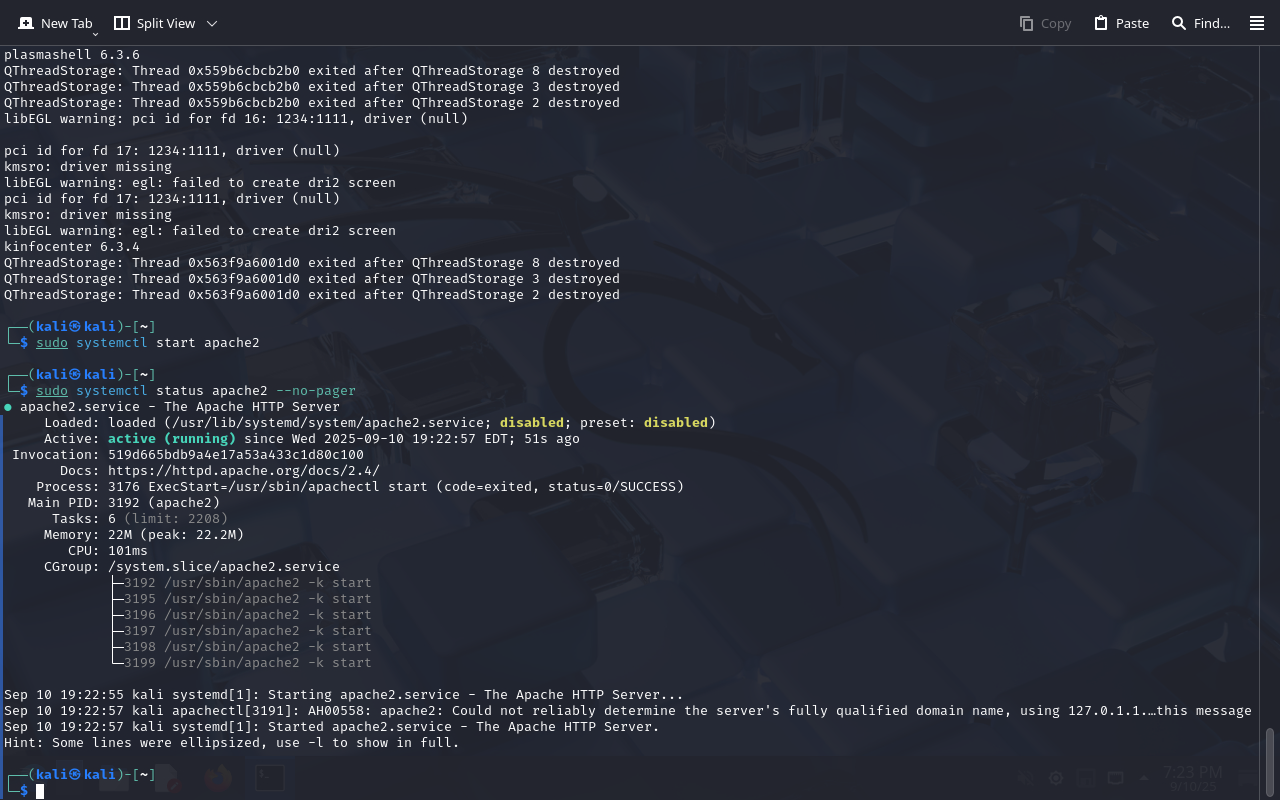1280x800 pixels.
Task: Click the 'Starting apache2.service' log line
Action: point(344,695)
